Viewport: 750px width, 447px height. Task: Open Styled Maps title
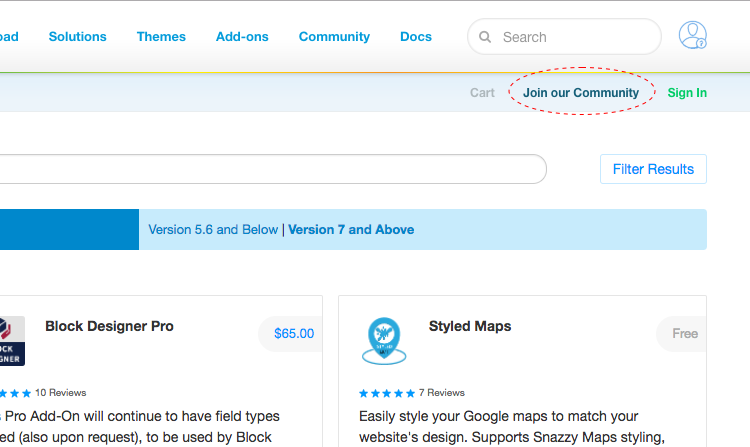pos(470,326)
